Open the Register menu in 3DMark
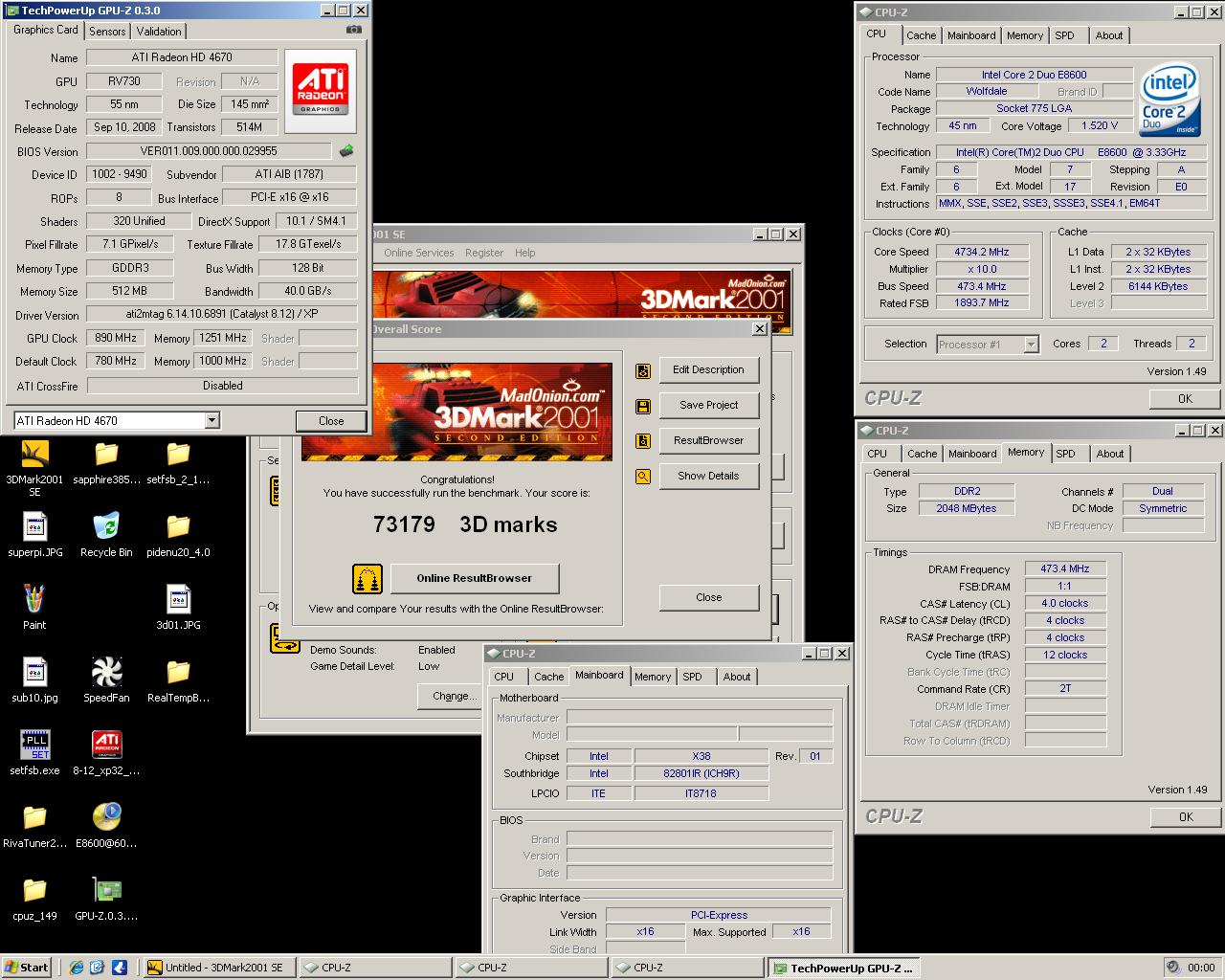The image size is (1225, 980). pos(484,253)
